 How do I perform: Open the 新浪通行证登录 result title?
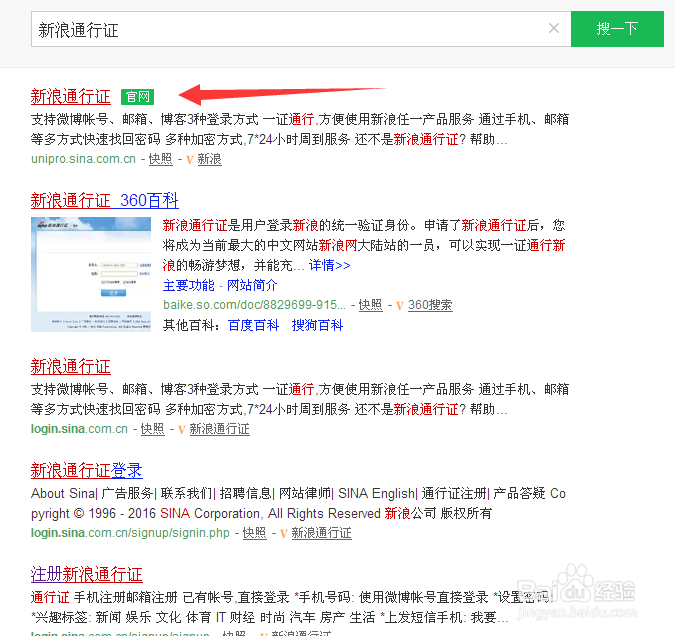point(87,470)
